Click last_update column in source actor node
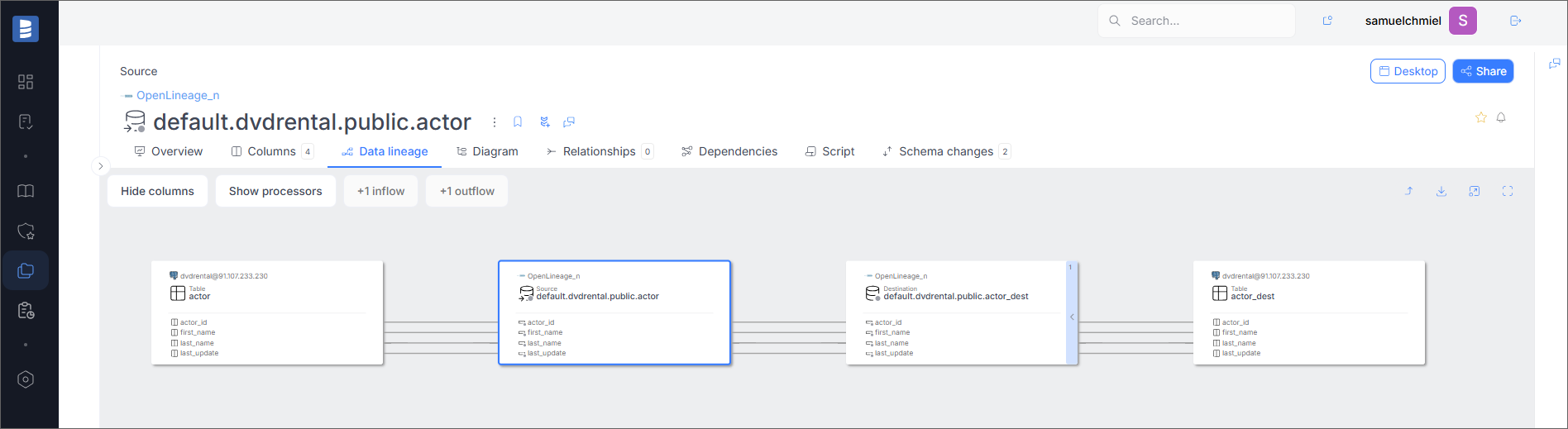1568x429 pixels. click(x=547, y=353)
